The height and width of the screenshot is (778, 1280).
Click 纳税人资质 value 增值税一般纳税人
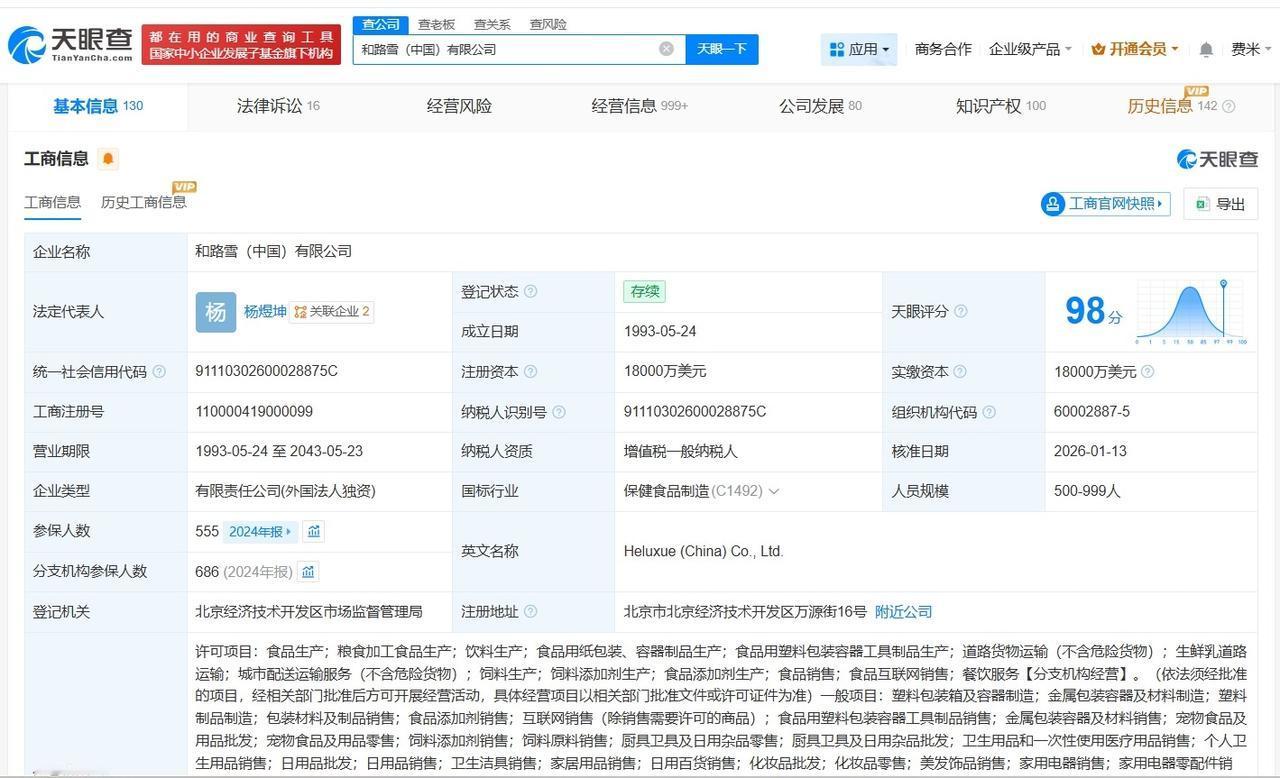pos(680,451)
